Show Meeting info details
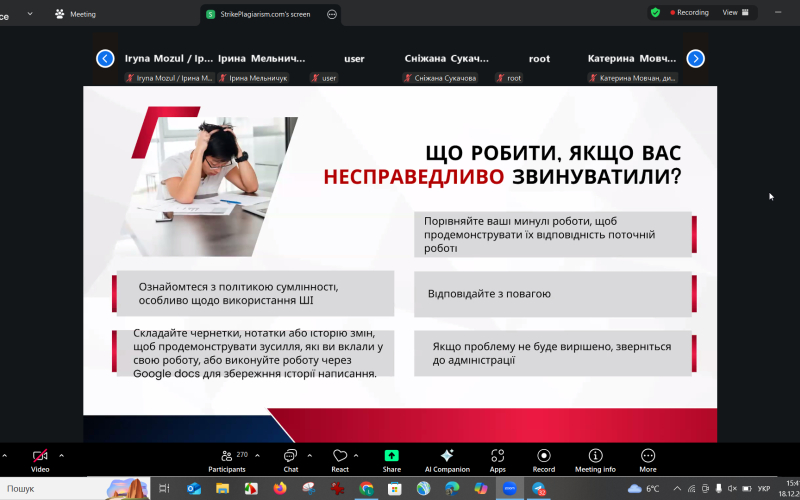Image resolution: width=800 pixels, height=500 pixels. (x=595, y=457)
